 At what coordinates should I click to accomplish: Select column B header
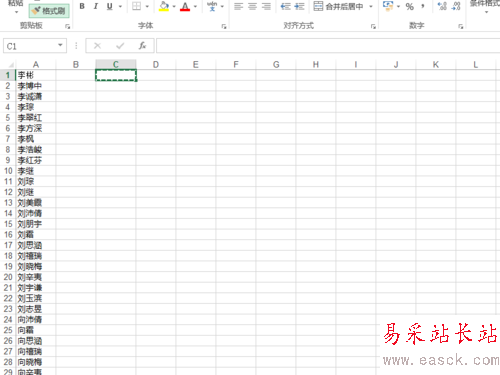click(x=76, y=64)
